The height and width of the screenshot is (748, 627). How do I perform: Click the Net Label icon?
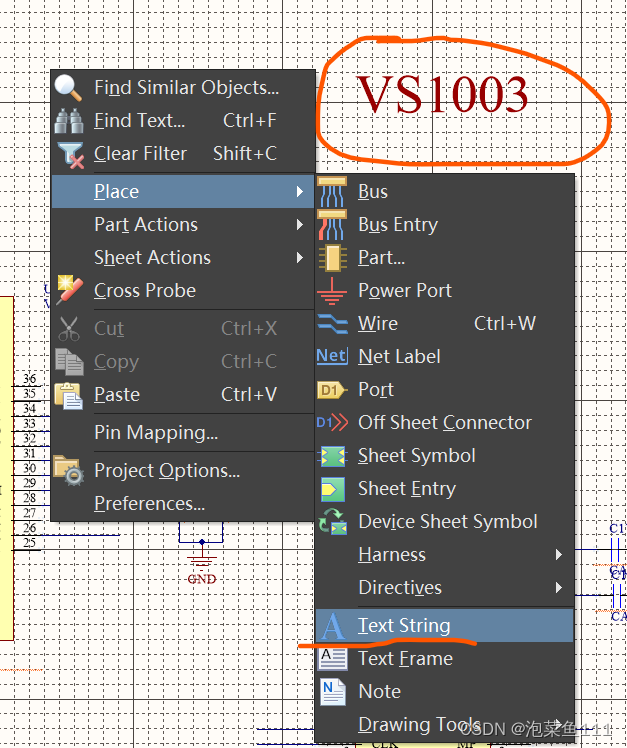click(x=332, y=356)
